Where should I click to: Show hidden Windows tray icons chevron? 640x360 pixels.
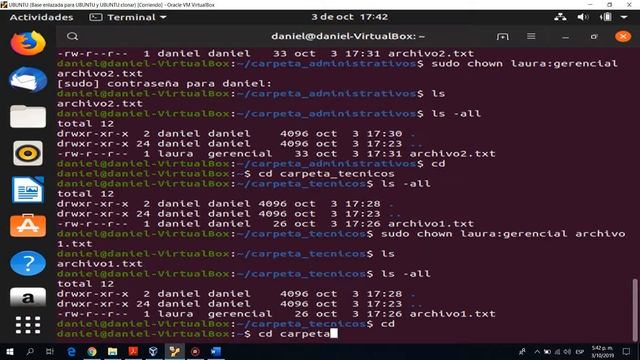click(x=537, y=352)
